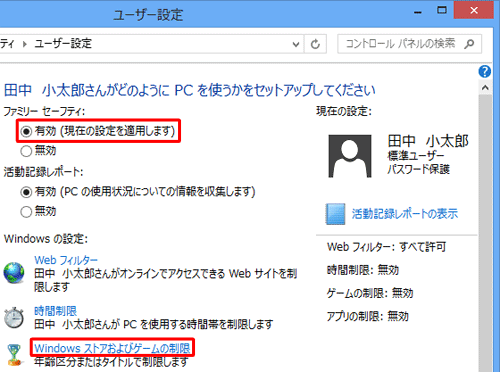Image resolution: width=500 pixels, height=372 pixels.
Task: Click the refresh icon beside address bar
Action: pos(315,44)
